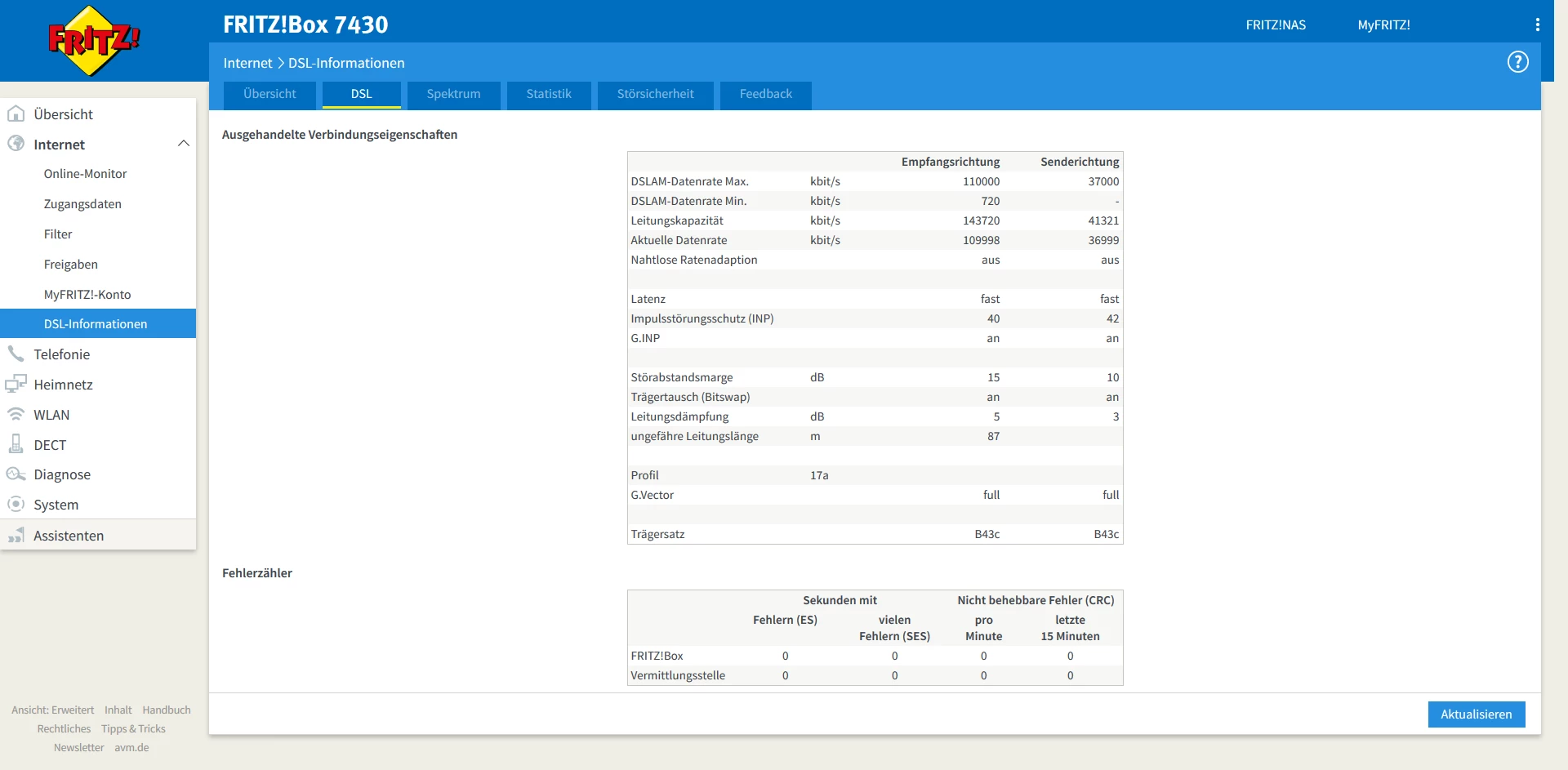The height and width of the screenshot is (770, 1568).
Task: Open the Statistik tab
Action: click(x=549, y=94)
